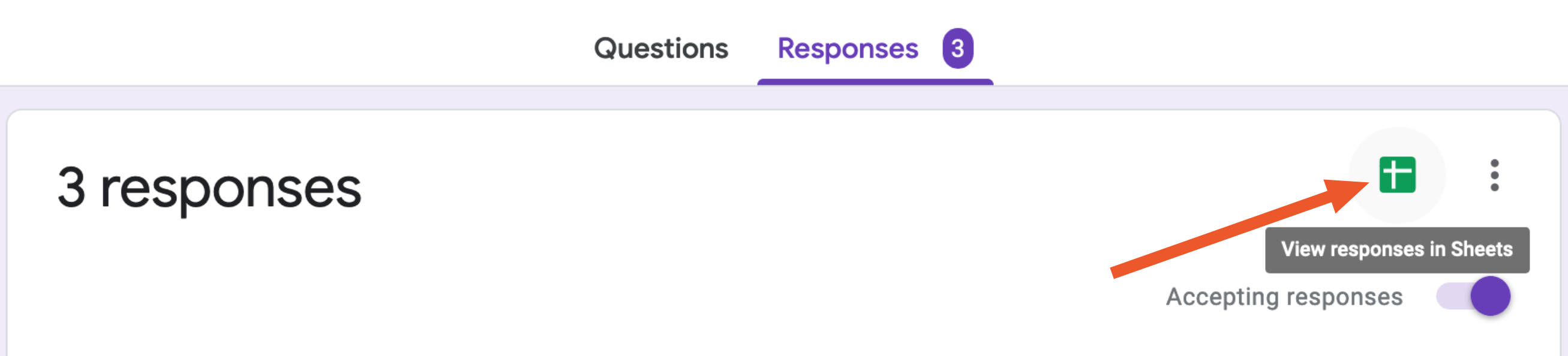Click the 'Accepting responses' label

[1284, 298]
